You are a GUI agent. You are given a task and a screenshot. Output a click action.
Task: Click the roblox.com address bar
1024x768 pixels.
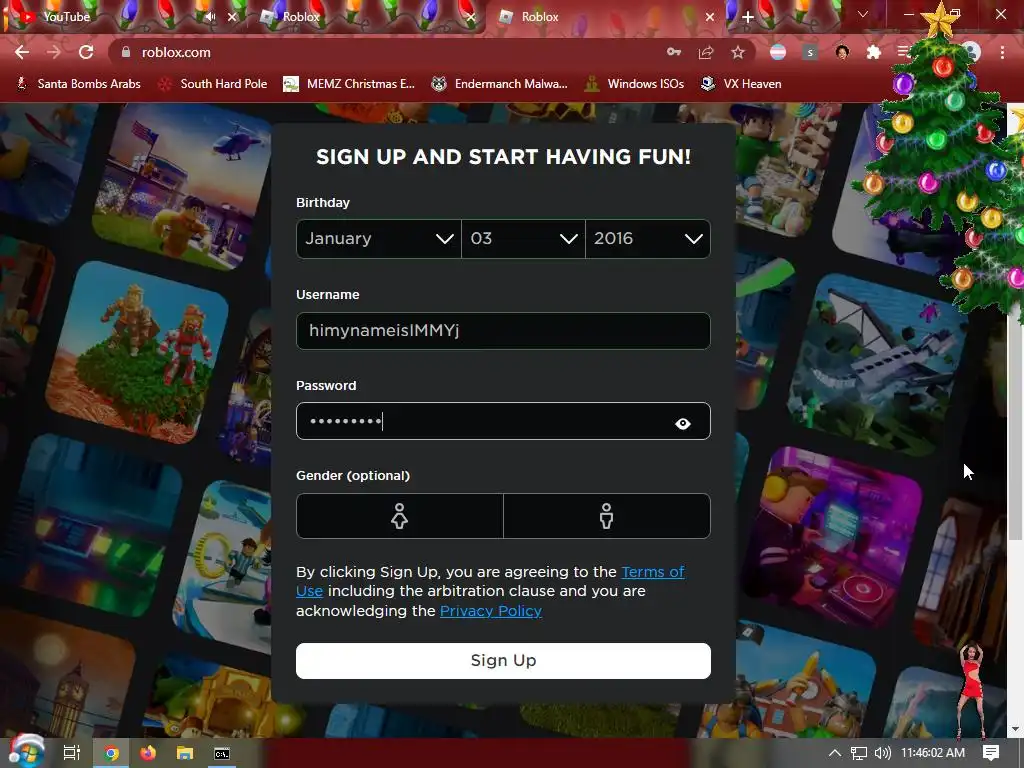pyautogui.click(x=392, y=52)
